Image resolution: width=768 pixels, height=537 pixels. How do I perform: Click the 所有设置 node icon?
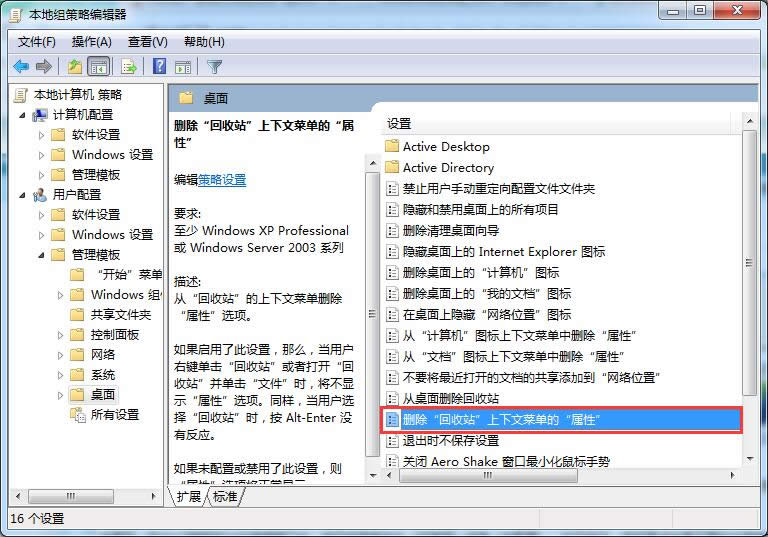77,415
